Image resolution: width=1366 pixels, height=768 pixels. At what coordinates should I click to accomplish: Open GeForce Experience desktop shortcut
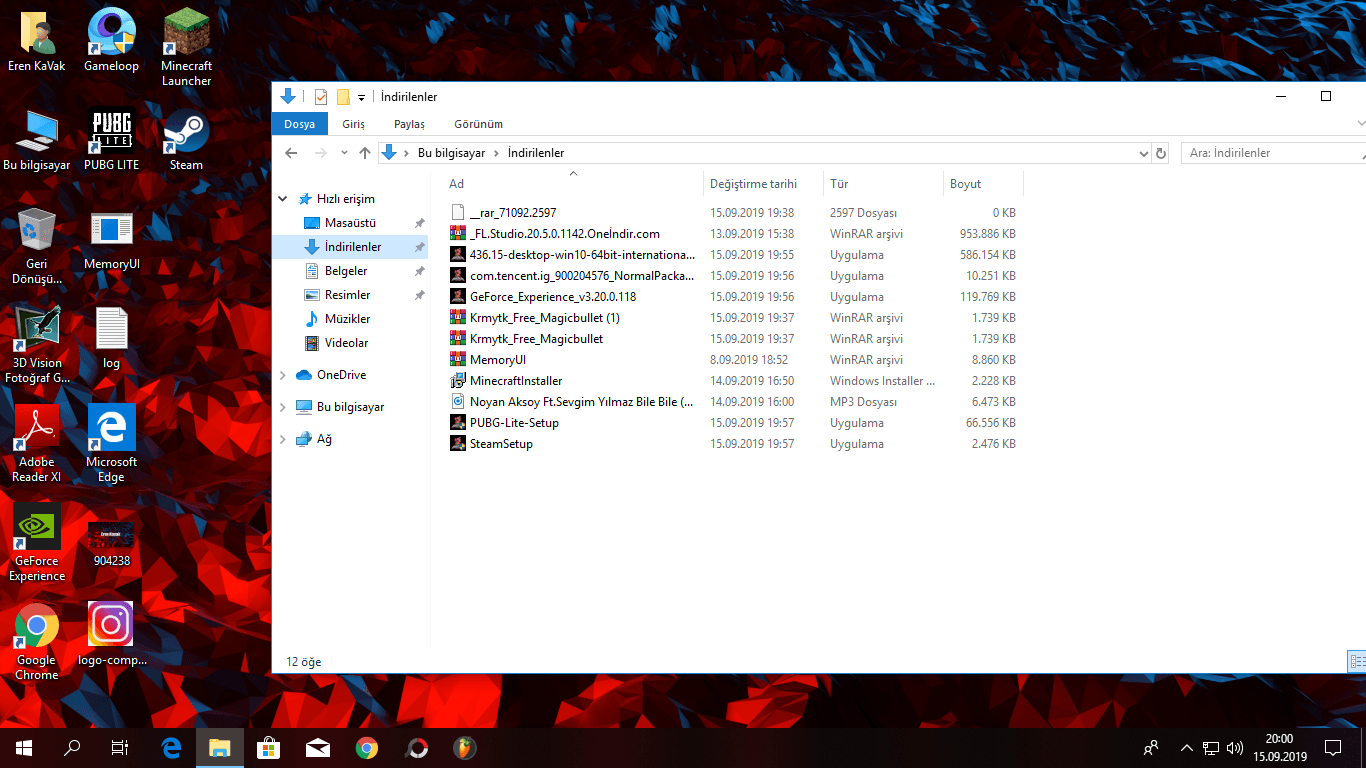click(x=37, y=542)
